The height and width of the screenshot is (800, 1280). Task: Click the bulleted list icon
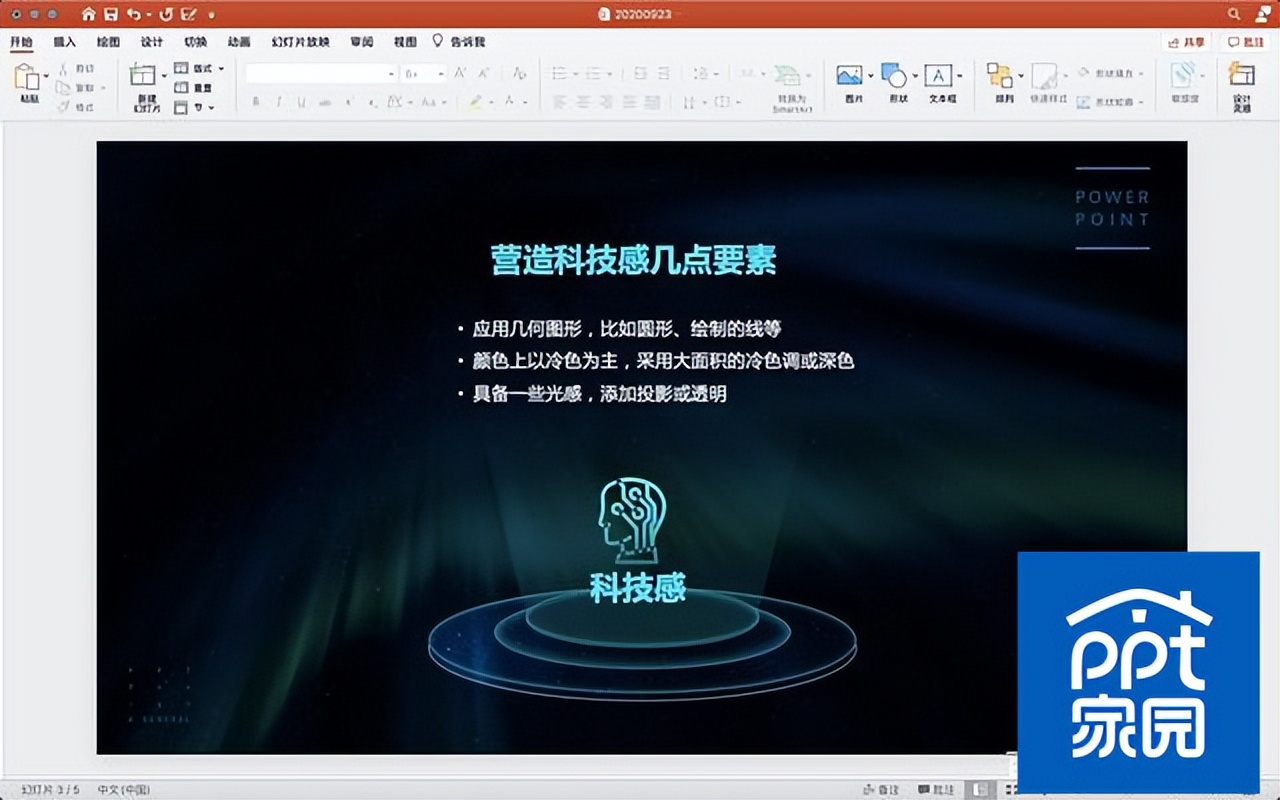560,73
